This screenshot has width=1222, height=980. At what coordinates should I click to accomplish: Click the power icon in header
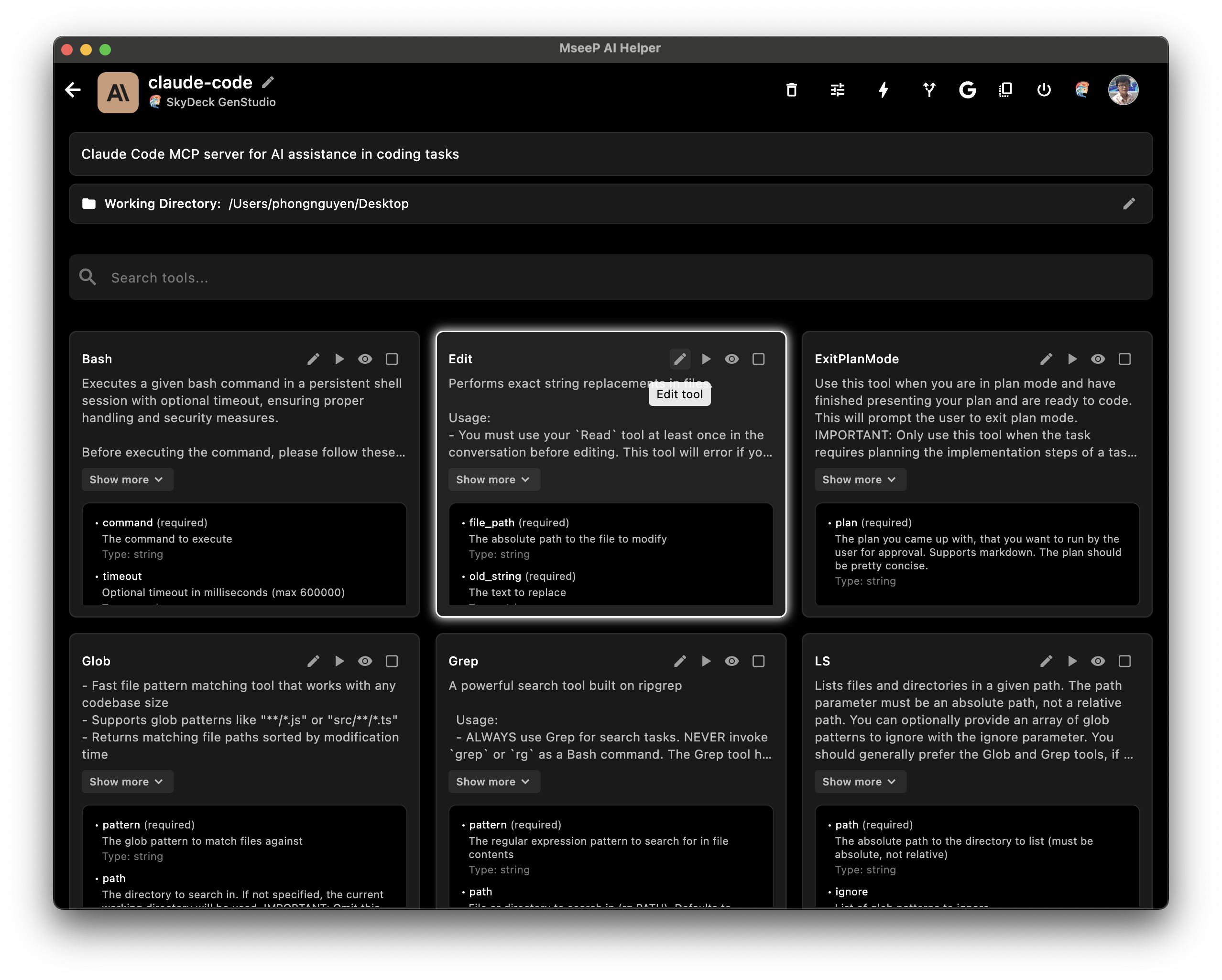(x=1044, y=89)
